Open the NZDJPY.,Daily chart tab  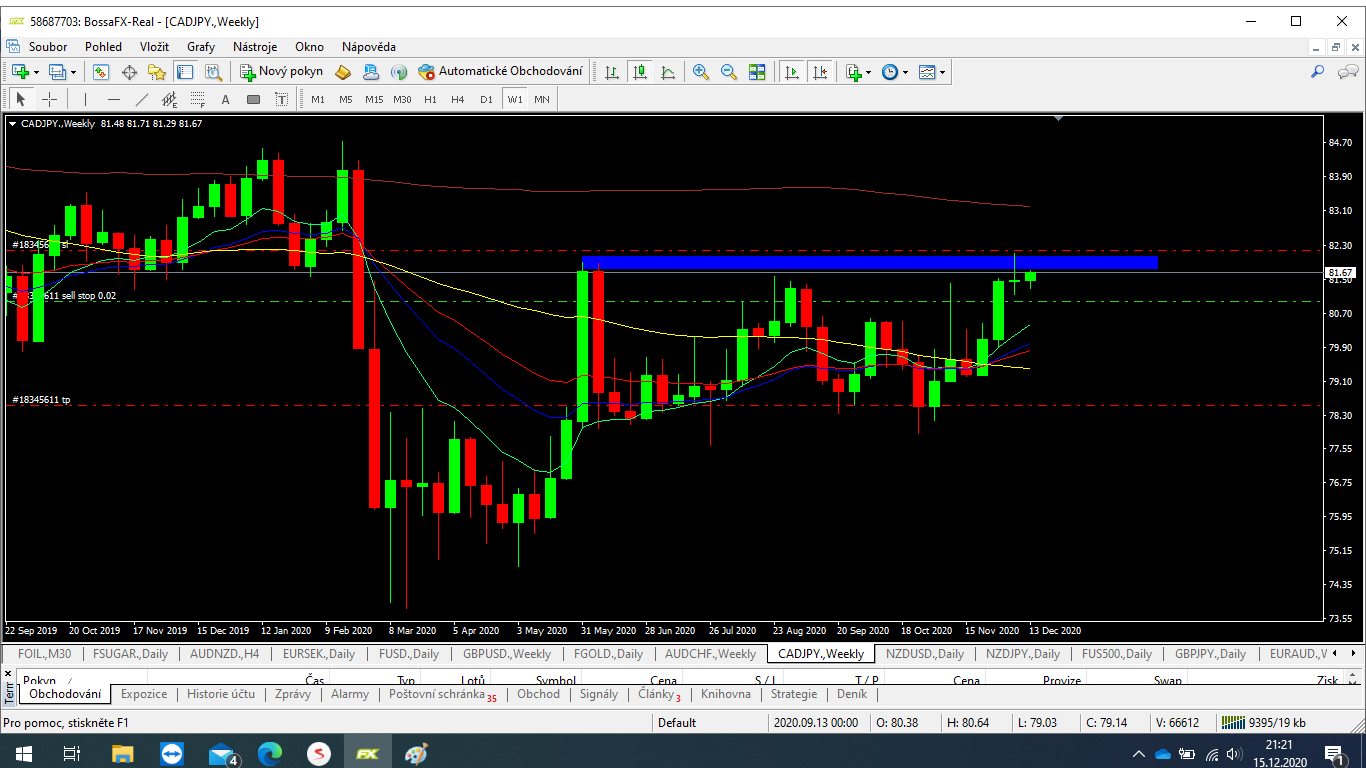pos(1022,654)
